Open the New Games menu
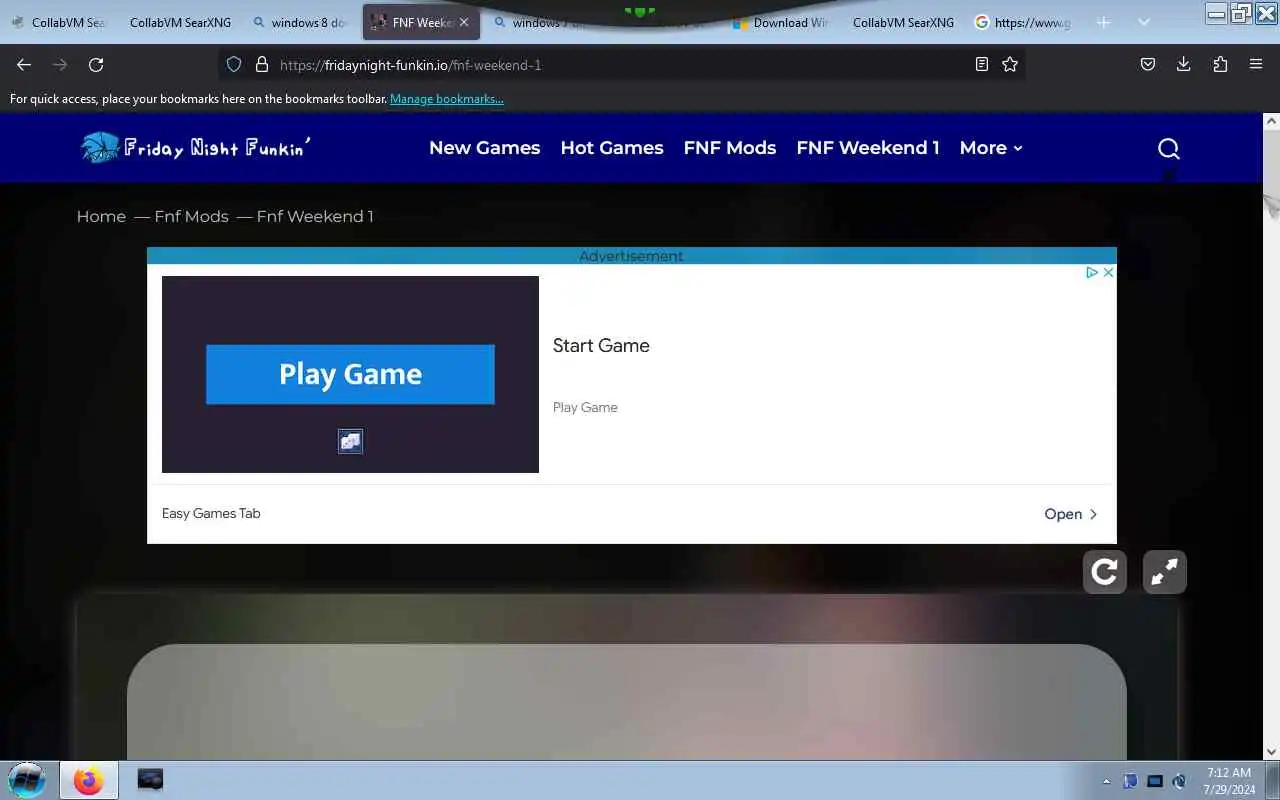Screen dimensions: 1280x800 coord(484,148)
